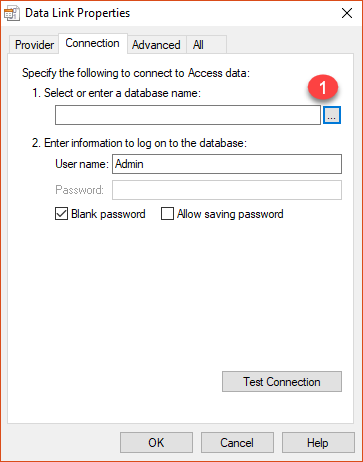Click the Allow saving password label
This screenshot has height=462, width=363.
pos(230,214)
